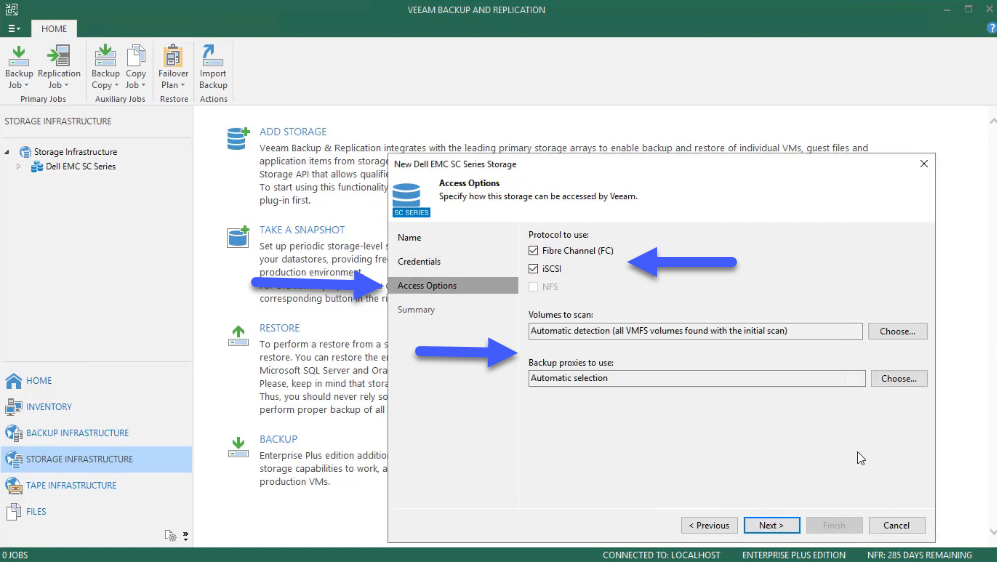Click the Restore arrow icon

(238, 336)
